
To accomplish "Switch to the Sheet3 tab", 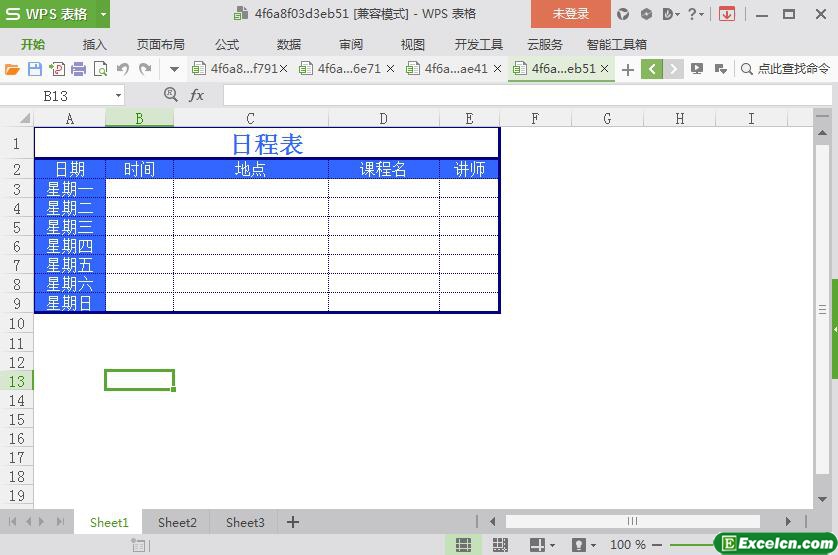I will coord(245,522).
